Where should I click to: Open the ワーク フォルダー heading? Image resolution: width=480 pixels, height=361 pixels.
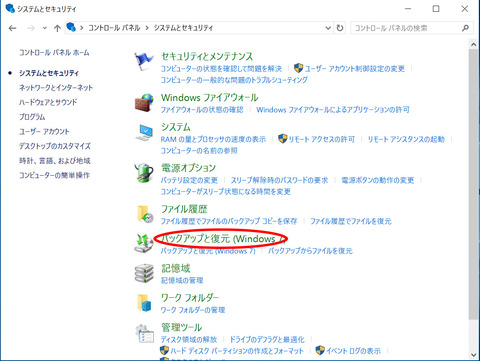[x=190, y=298]
